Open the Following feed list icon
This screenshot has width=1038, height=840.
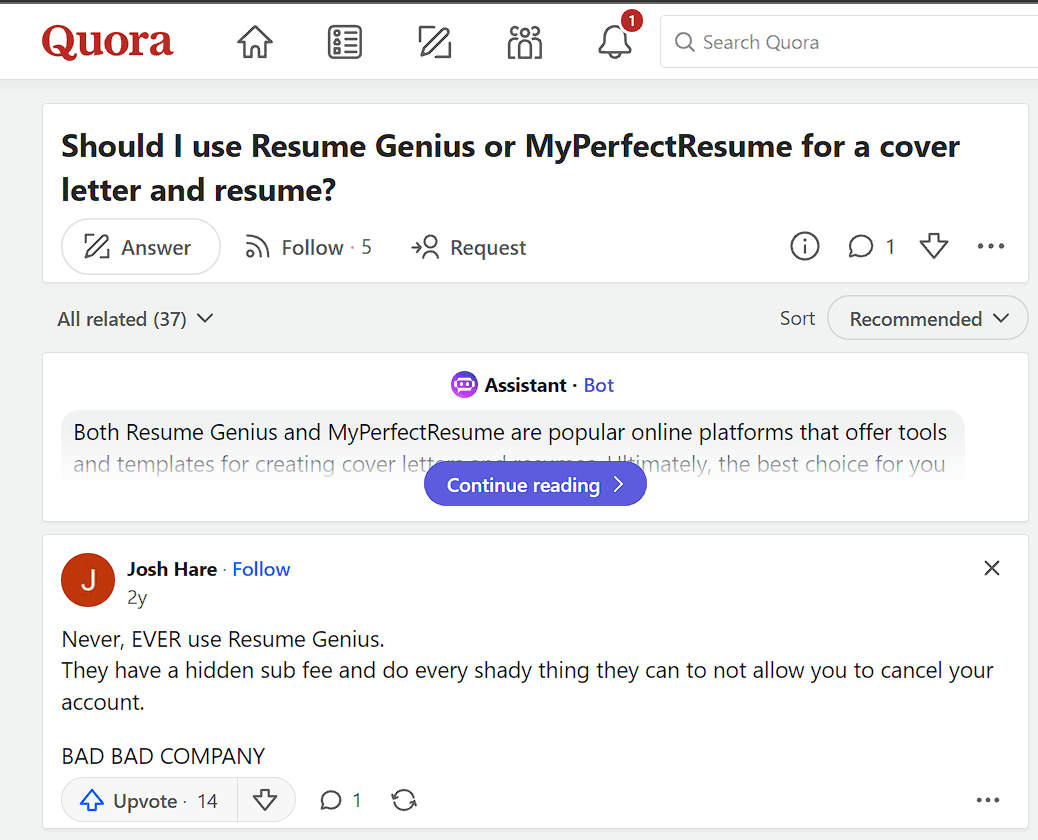point(345,42)
